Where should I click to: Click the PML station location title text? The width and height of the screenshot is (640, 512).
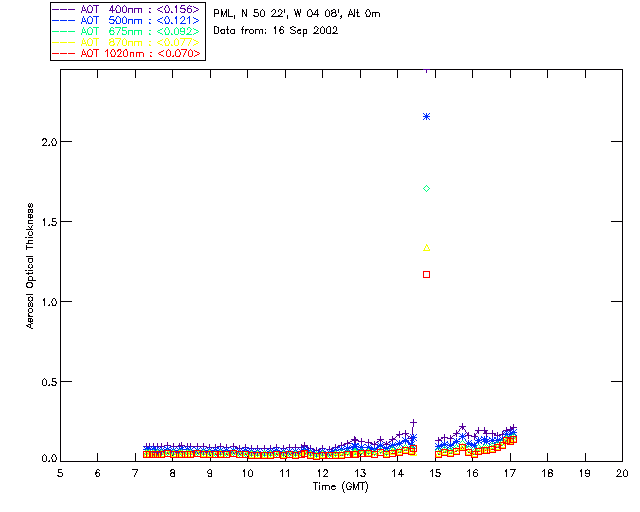tap(297, 14)
